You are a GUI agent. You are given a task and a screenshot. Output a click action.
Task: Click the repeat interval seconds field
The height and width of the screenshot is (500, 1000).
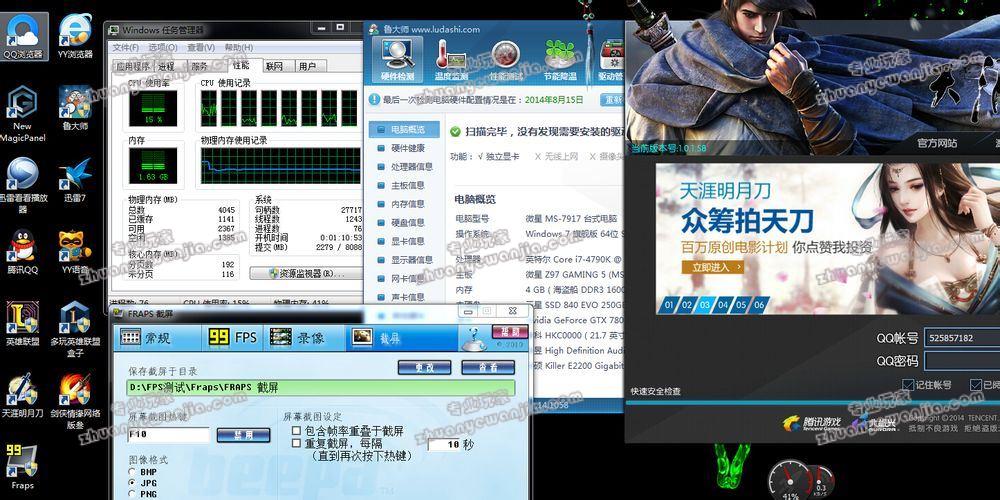click(x=443, y=445)
